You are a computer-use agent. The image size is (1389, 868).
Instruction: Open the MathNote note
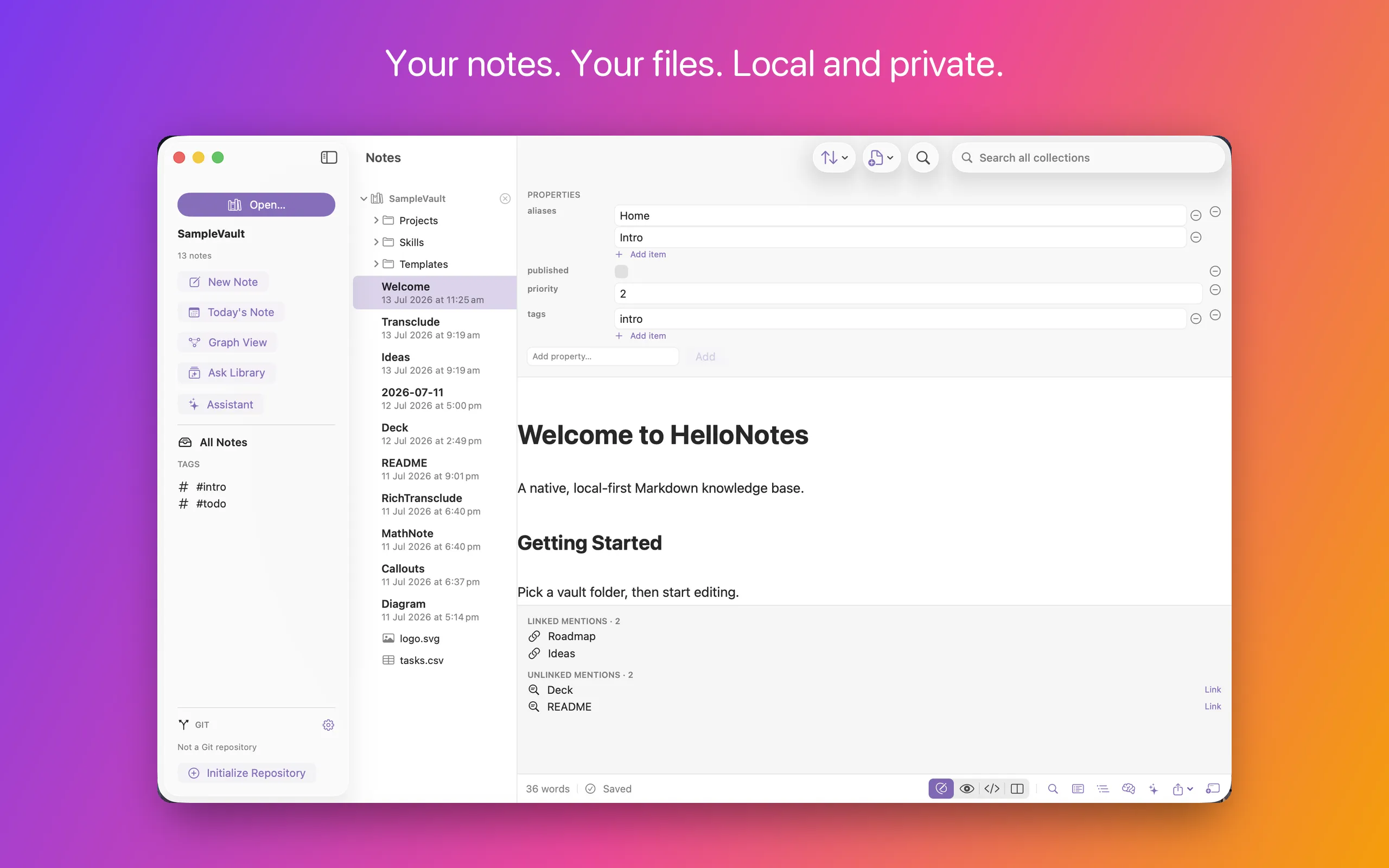pyautogui.click(x=435, y=540)
